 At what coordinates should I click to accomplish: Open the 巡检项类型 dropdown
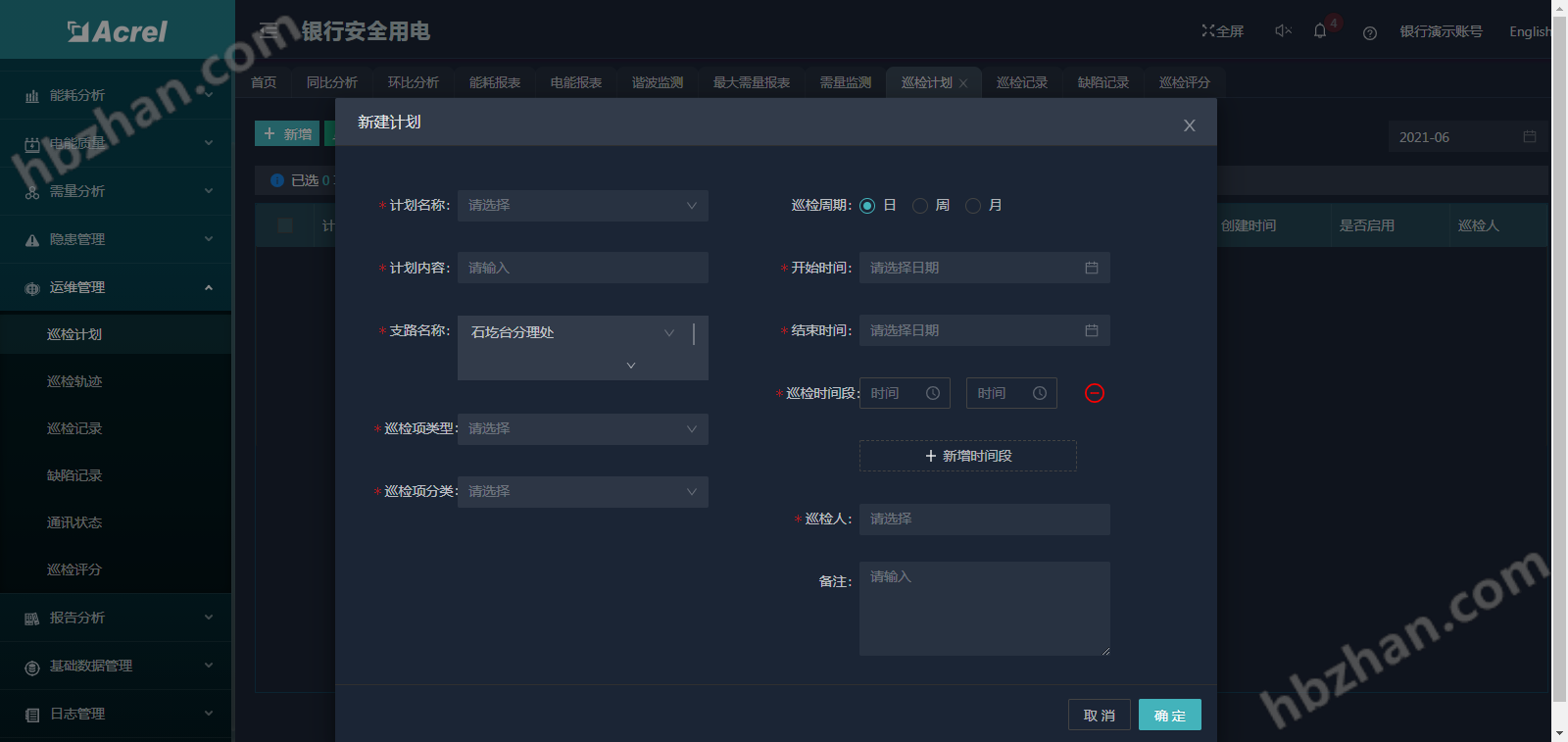point(582,429)
